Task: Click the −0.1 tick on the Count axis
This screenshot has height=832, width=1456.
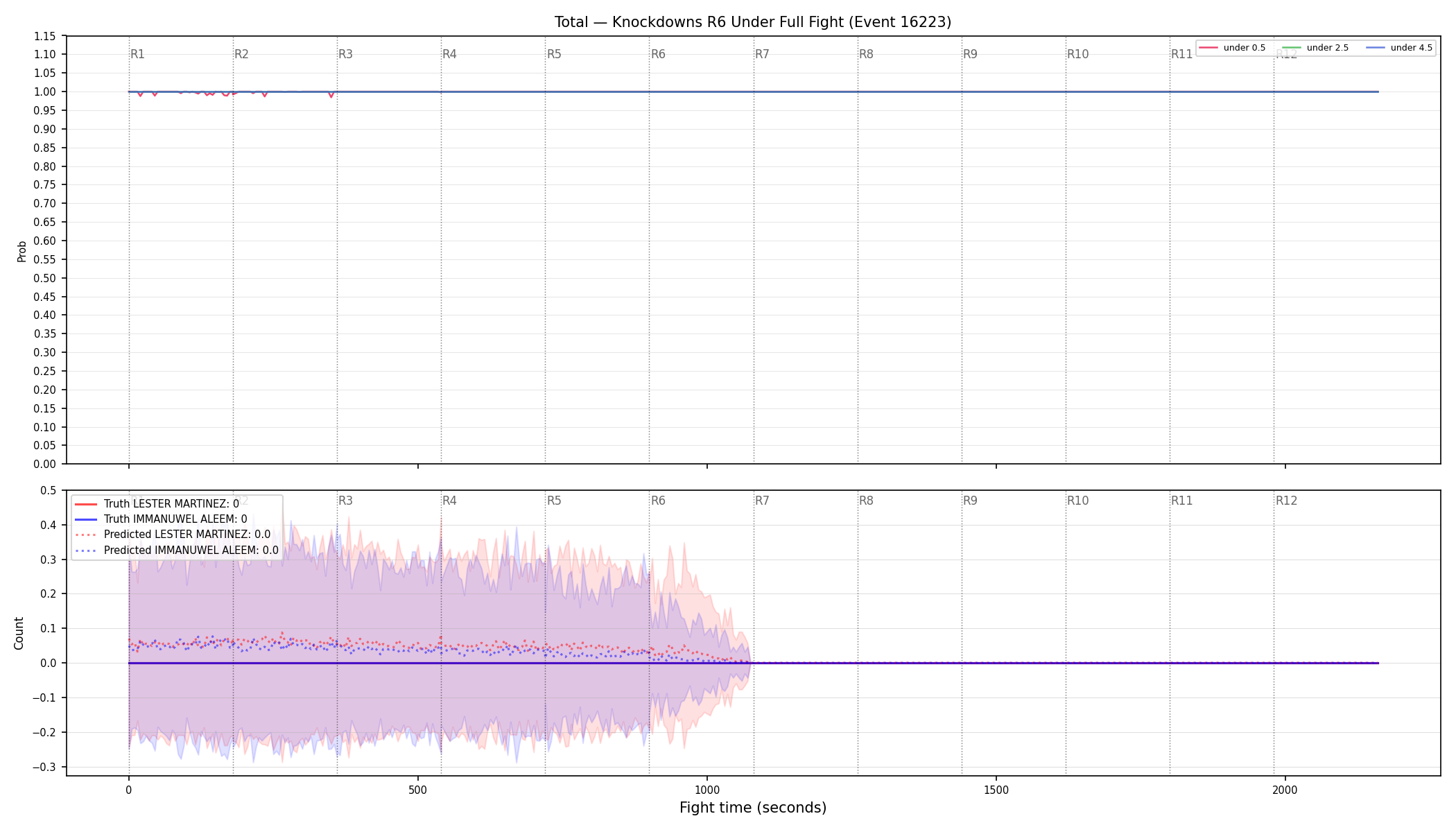Action: [45, 698]
